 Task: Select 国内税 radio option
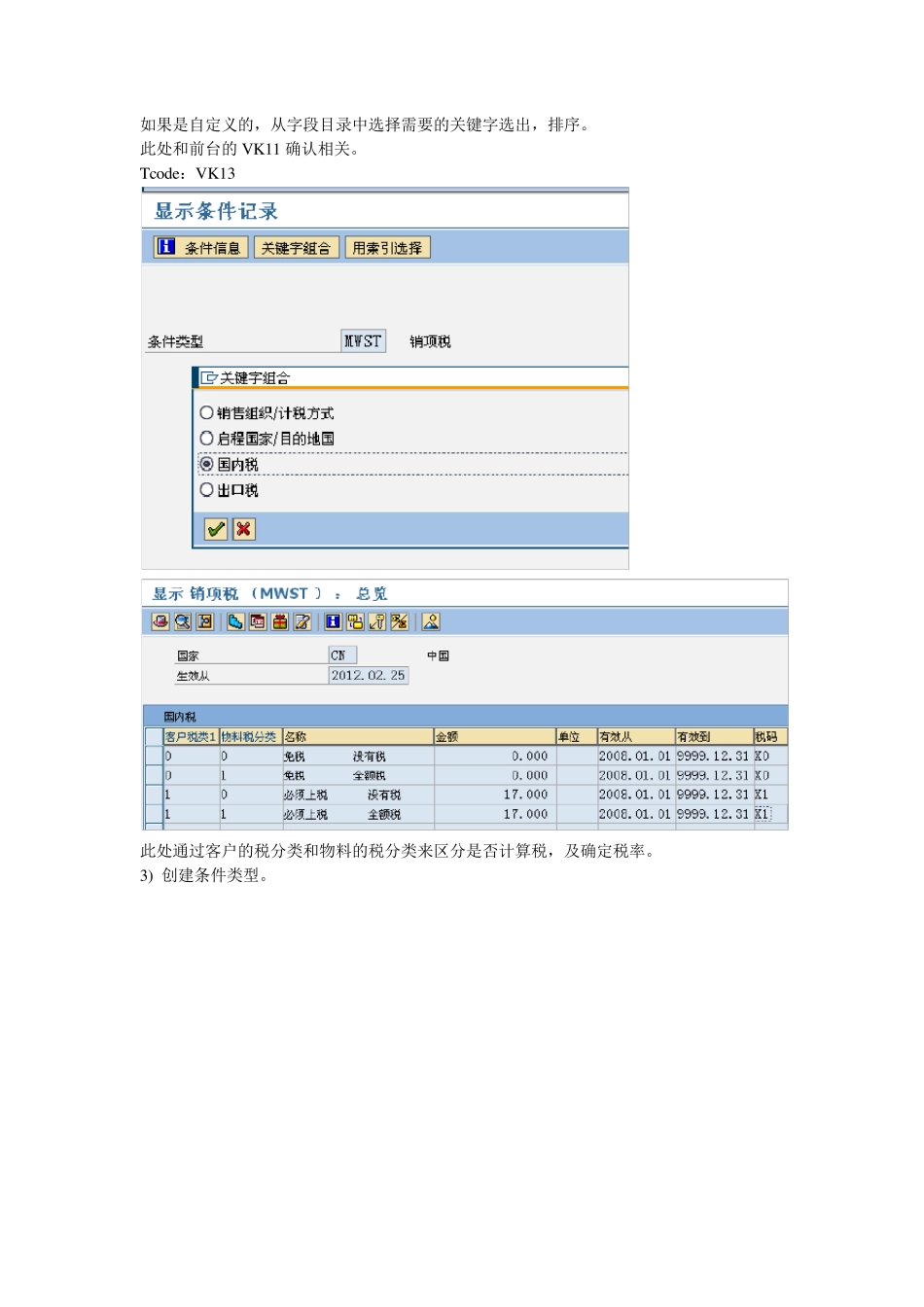coord(206,464)
